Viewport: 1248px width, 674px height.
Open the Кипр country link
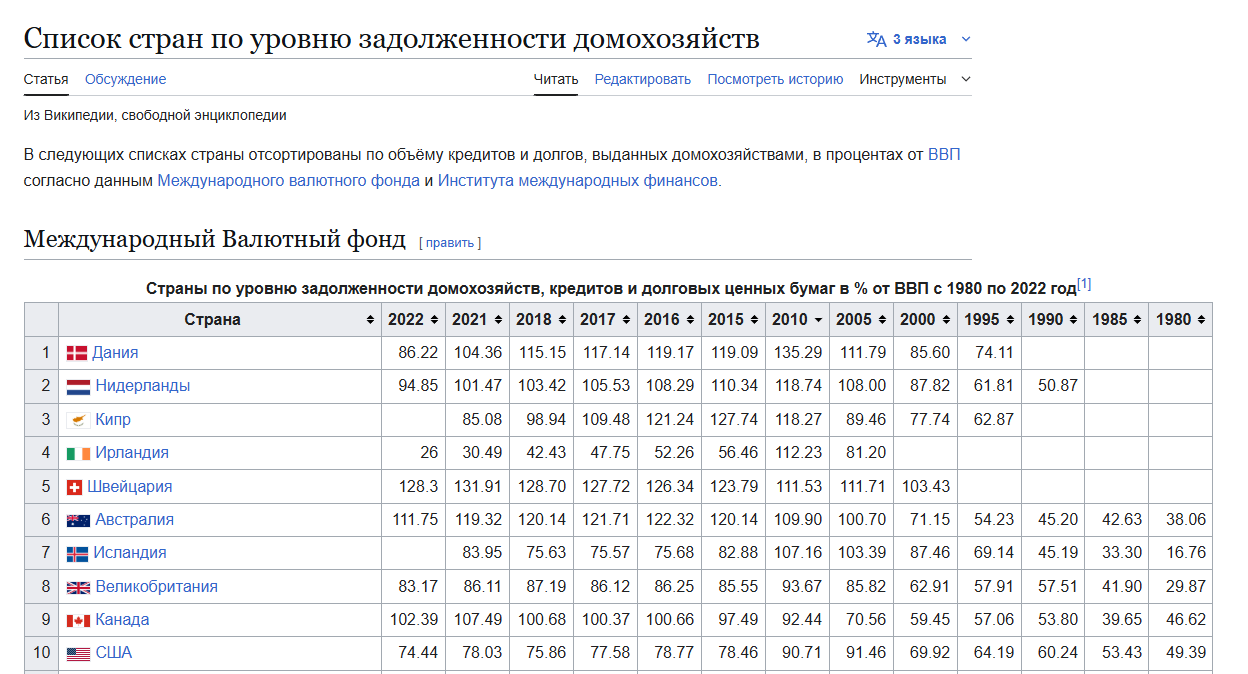tap(113, 420)
